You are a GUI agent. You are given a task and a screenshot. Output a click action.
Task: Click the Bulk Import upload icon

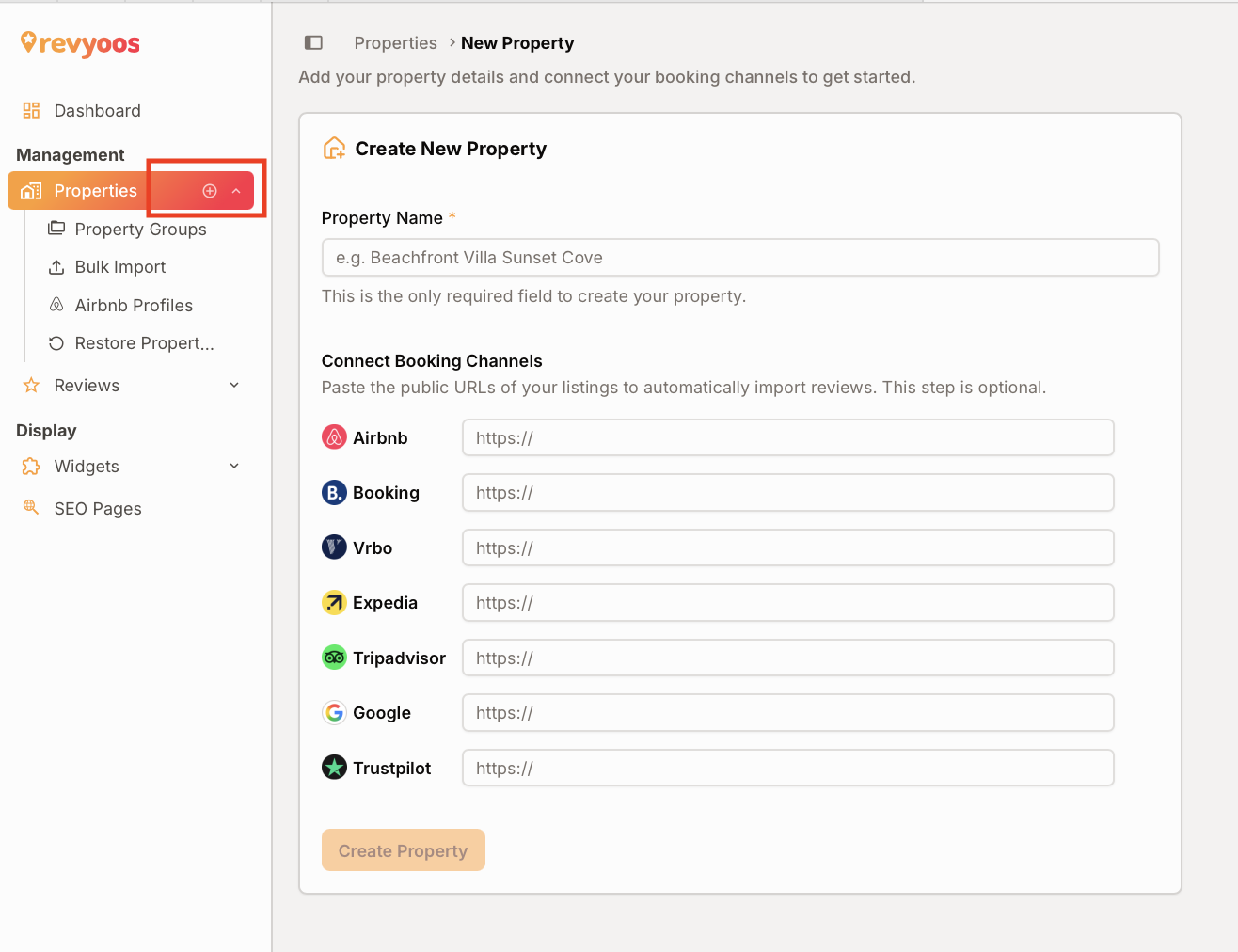[x=56, y=267]
